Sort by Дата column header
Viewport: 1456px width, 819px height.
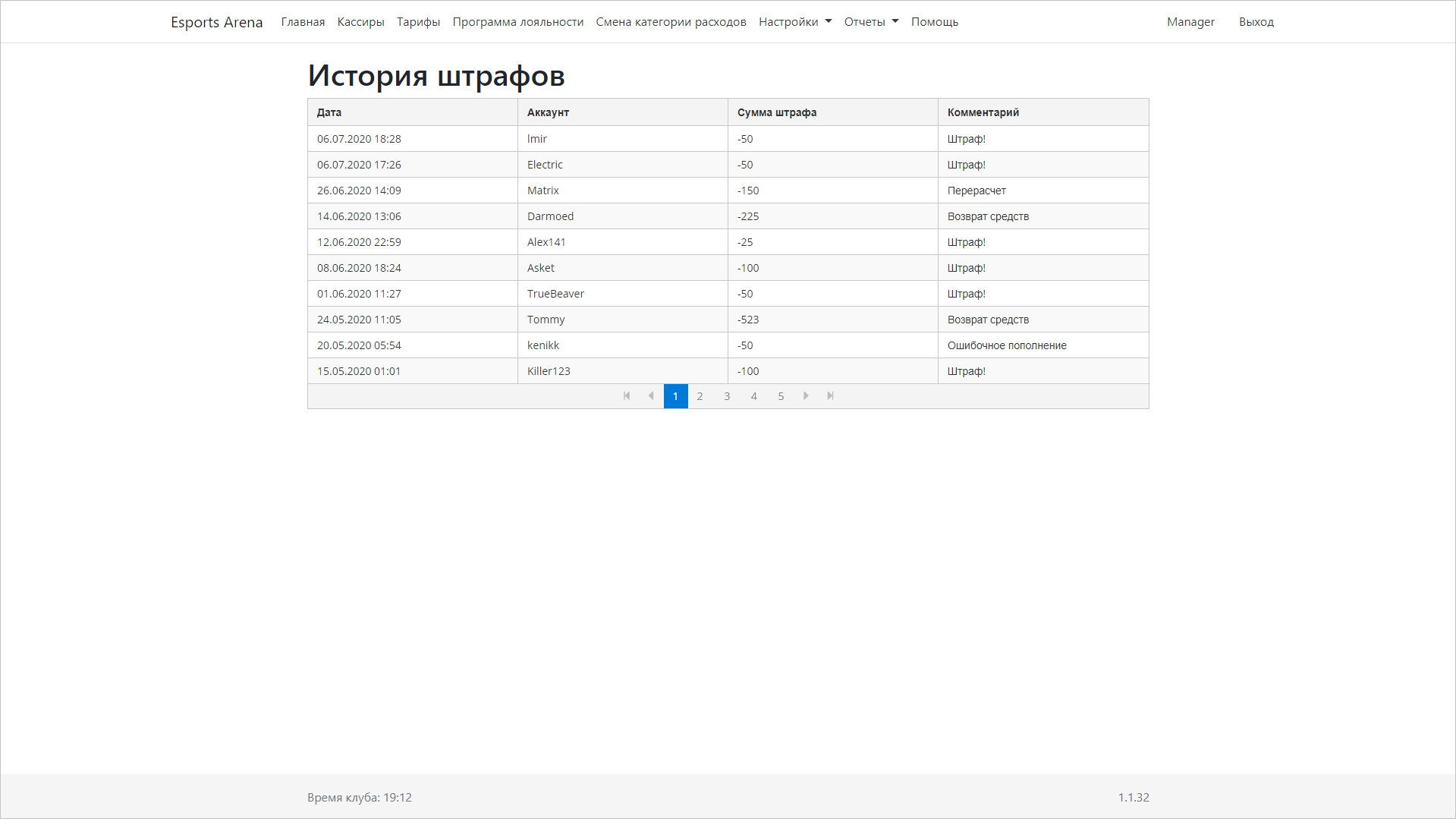click(x=329, y=112)
